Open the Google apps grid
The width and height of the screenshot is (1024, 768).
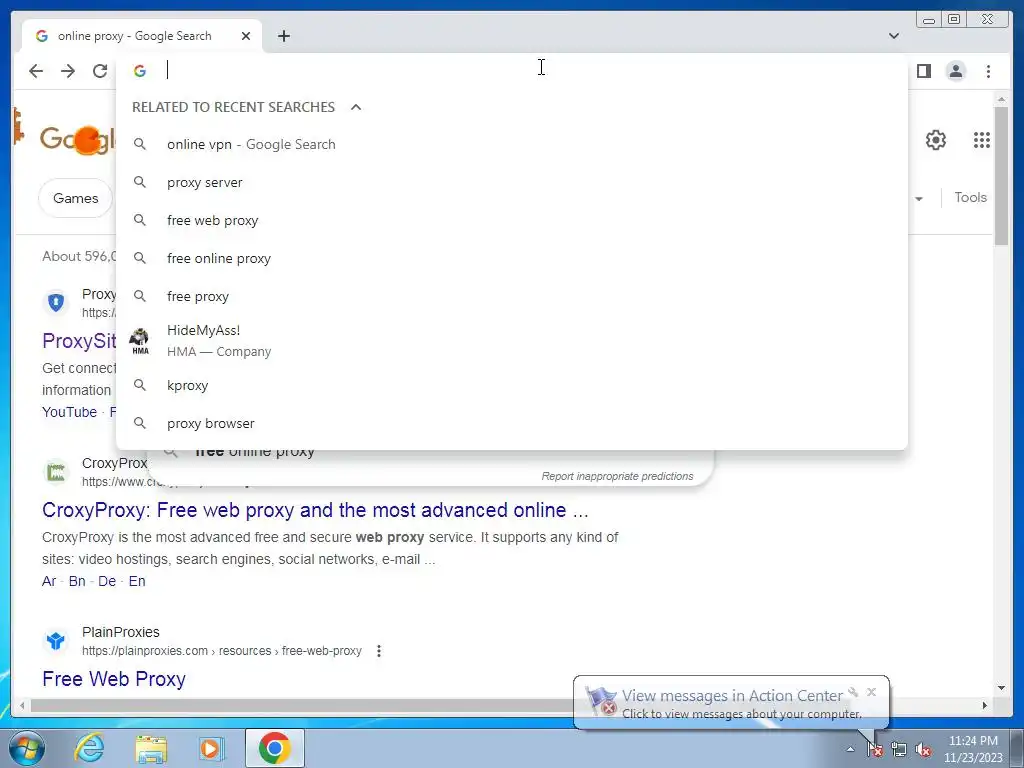point(982,140)
